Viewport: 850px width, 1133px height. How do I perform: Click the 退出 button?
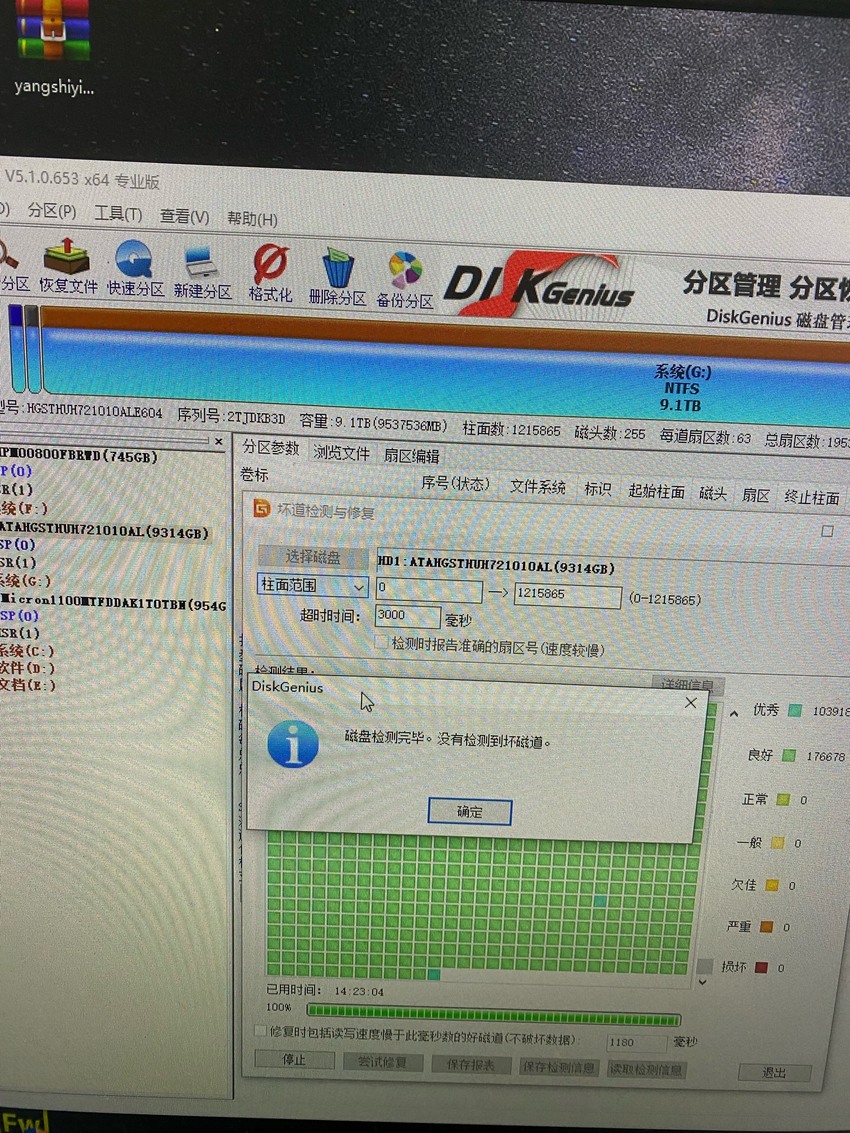tap(774, 1072)
